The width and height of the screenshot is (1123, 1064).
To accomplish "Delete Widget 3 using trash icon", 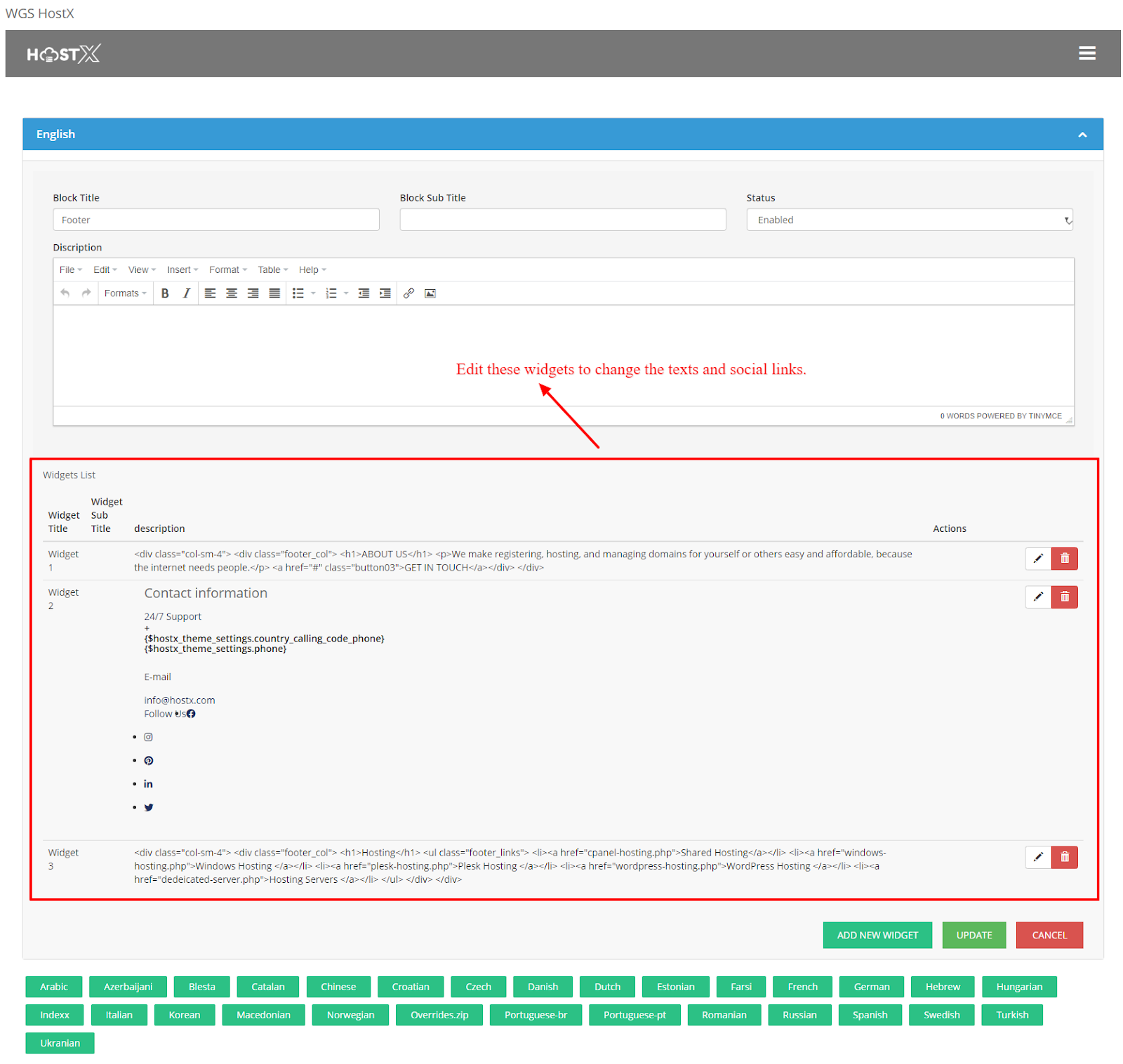I will (x=1064, y=857).
